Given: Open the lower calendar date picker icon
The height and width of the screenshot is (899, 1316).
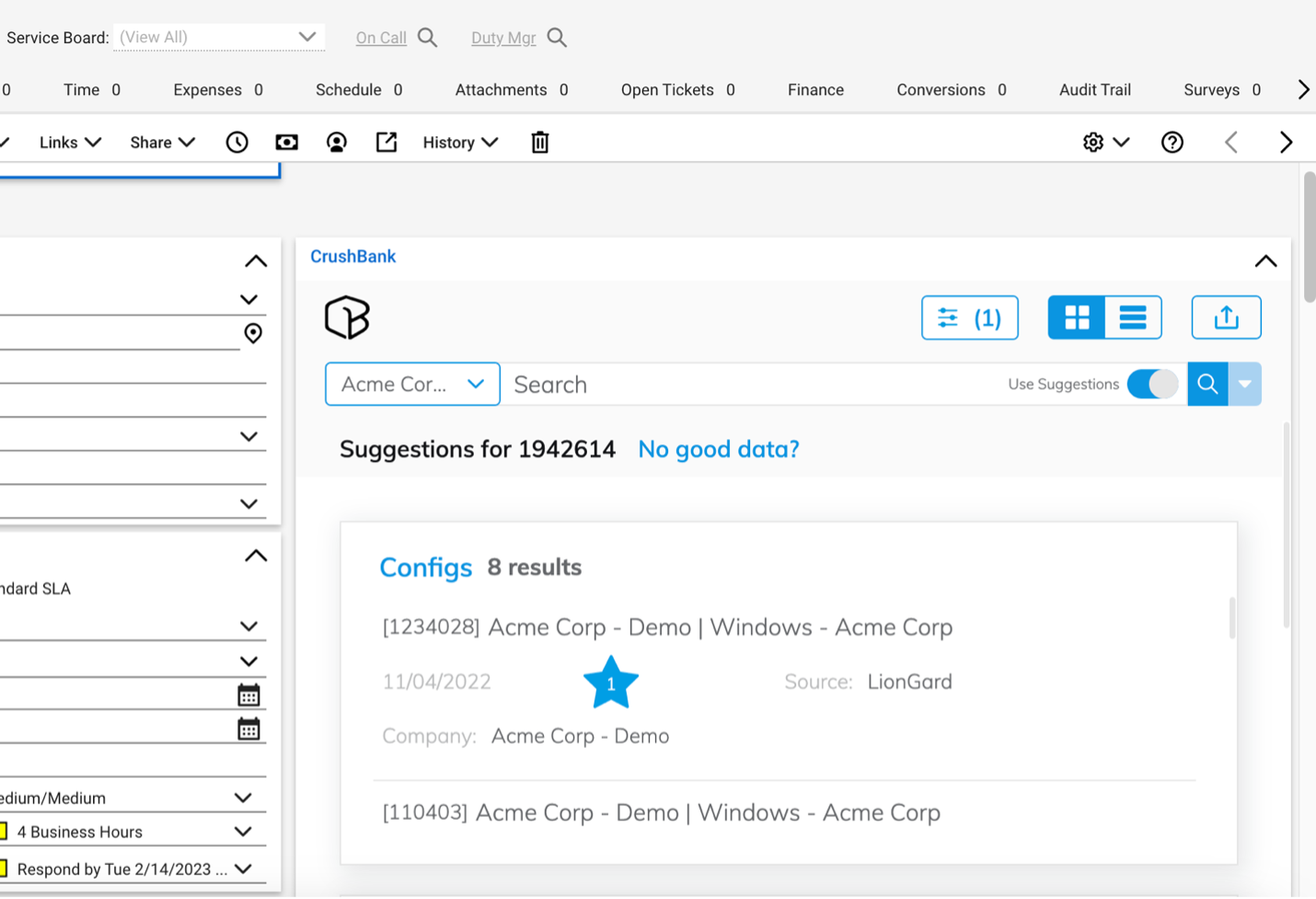Looking at the screenshot, I should 248,729.
